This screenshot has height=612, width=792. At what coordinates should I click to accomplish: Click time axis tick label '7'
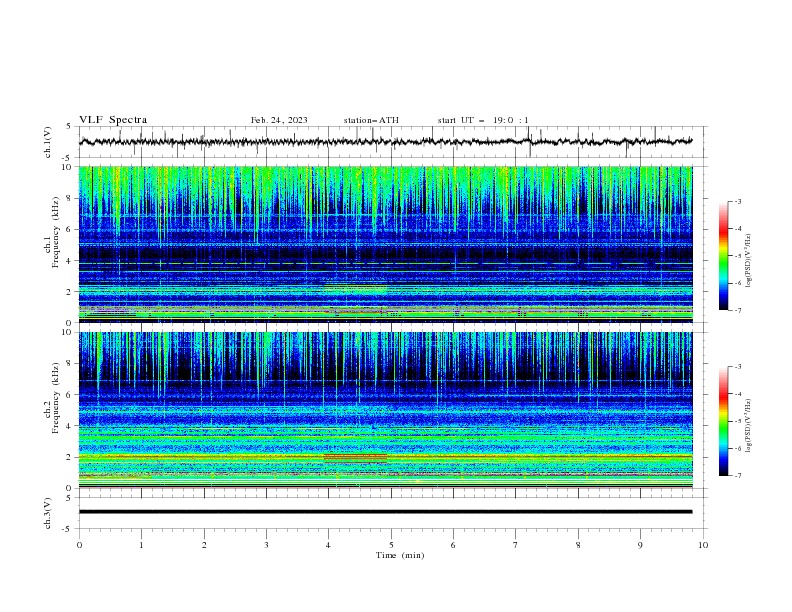click(x=516, y=545)
